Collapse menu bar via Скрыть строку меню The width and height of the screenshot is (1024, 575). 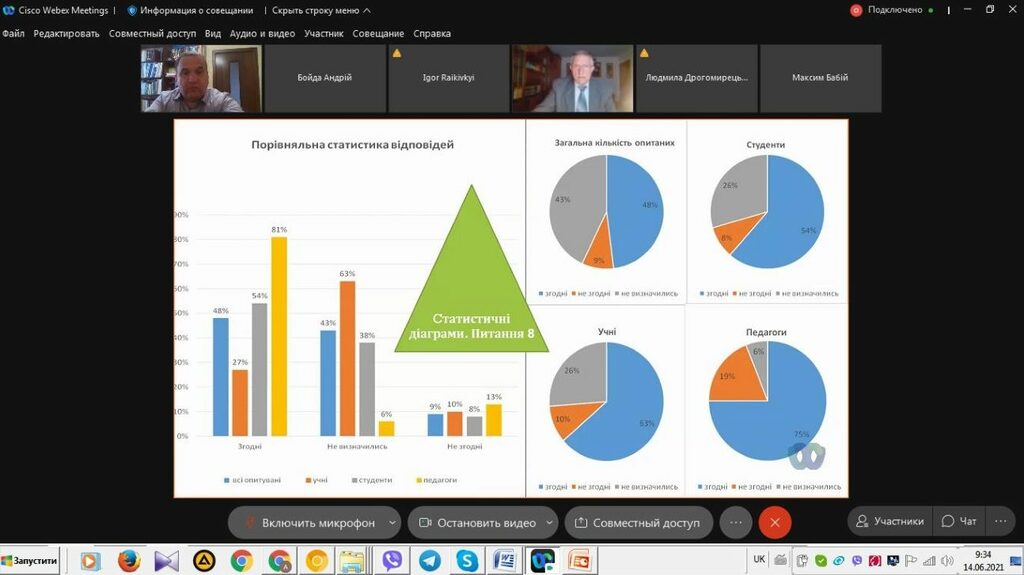[320, 10]
